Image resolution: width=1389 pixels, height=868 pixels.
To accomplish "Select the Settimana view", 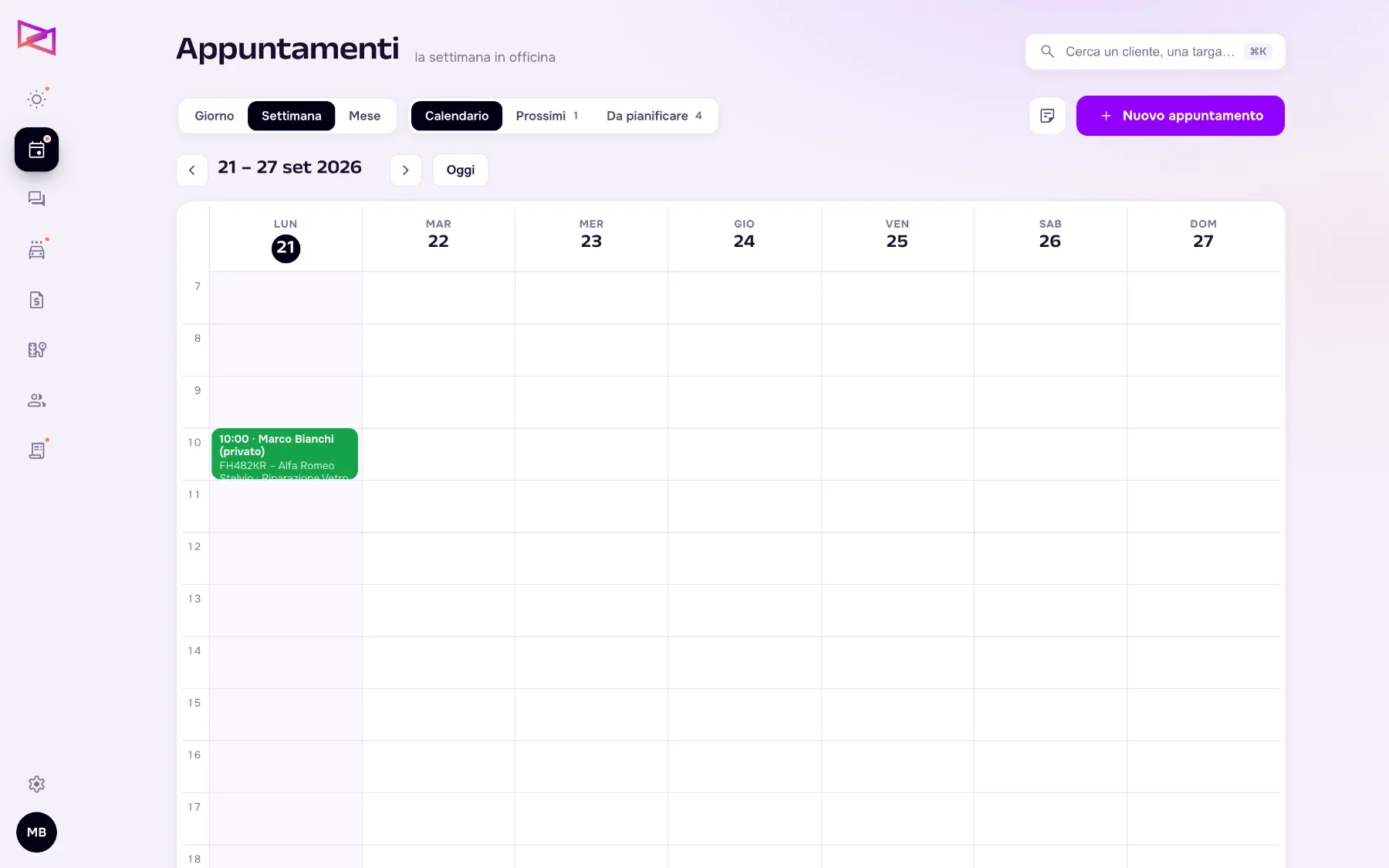I will tap(292, 116).
